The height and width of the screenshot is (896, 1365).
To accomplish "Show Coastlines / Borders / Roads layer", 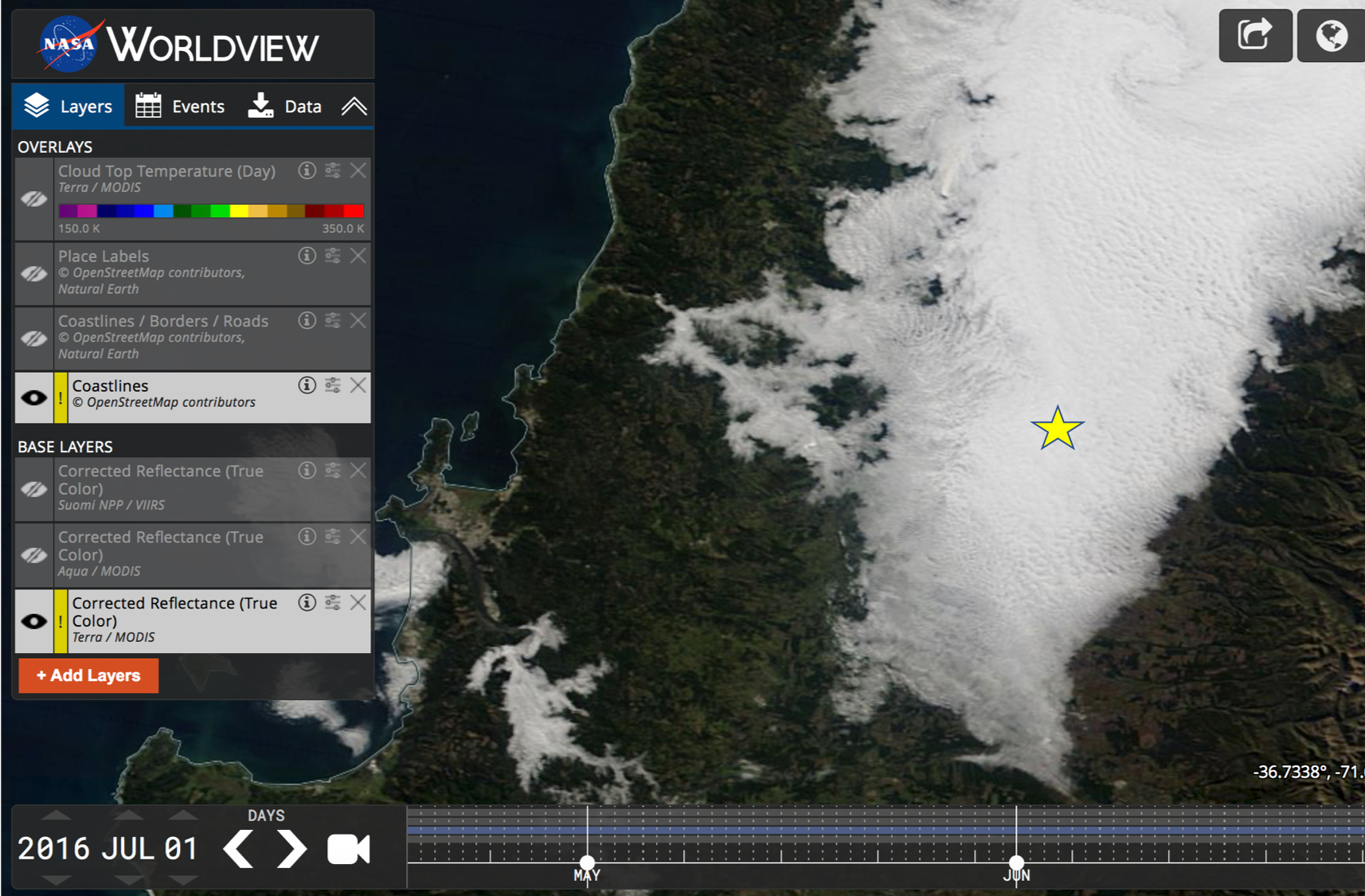I will tap(33, 338).
